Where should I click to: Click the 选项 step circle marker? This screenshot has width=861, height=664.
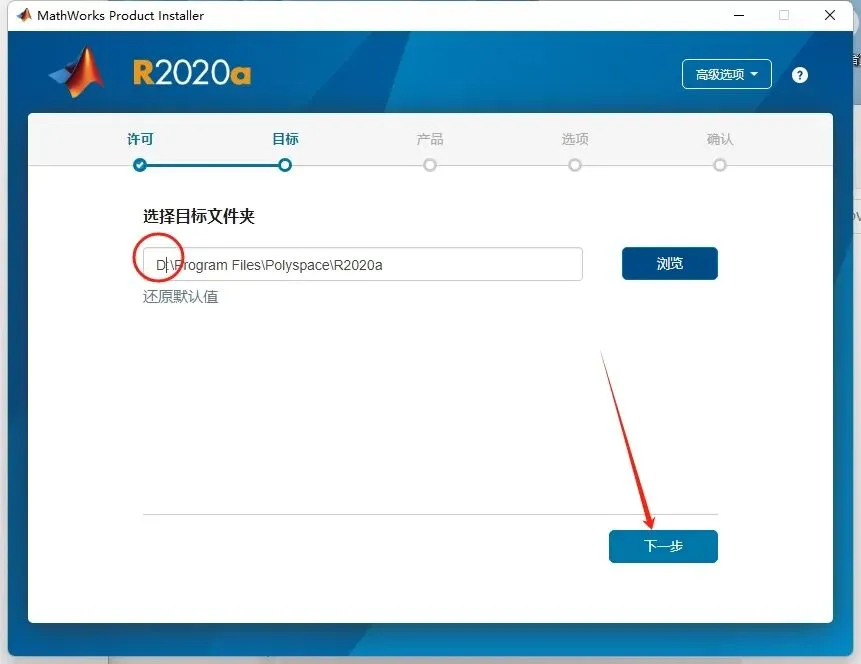click(x=575, y=165)
